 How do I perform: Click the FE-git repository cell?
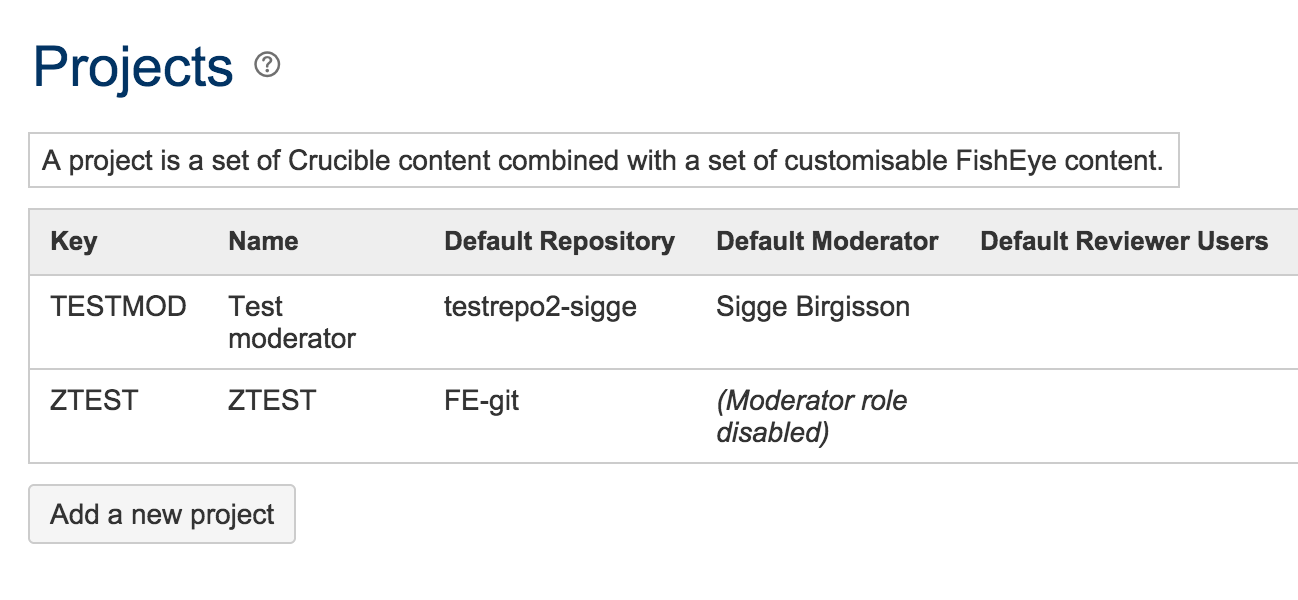point(481,401)
